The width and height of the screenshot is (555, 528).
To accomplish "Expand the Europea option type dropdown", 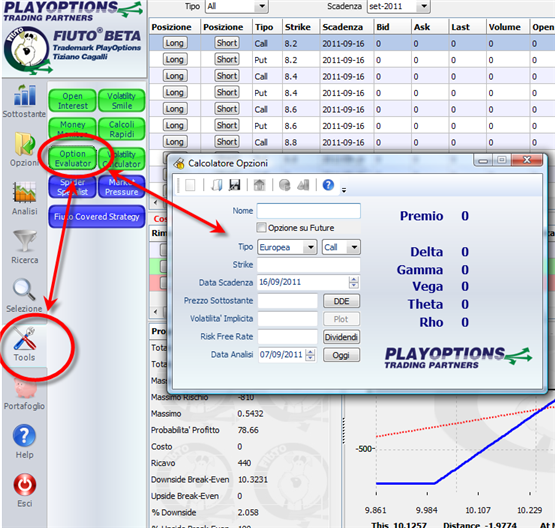I will coord(310,247).
